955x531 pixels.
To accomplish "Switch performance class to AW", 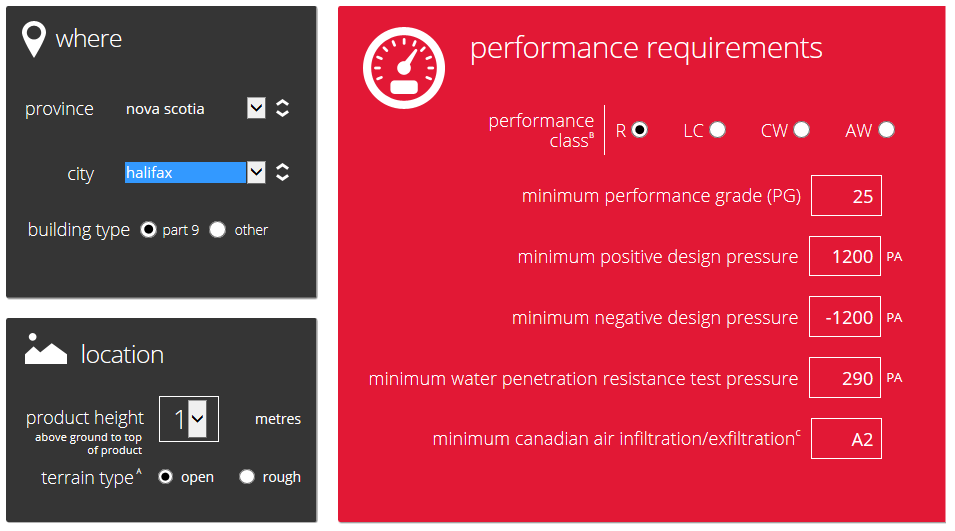I will pyautogui.click(x=886, y=130).
